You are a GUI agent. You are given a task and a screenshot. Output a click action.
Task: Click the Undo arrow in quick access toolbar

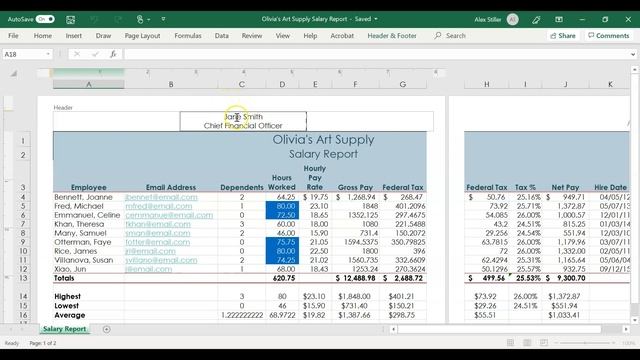[94, 19]
